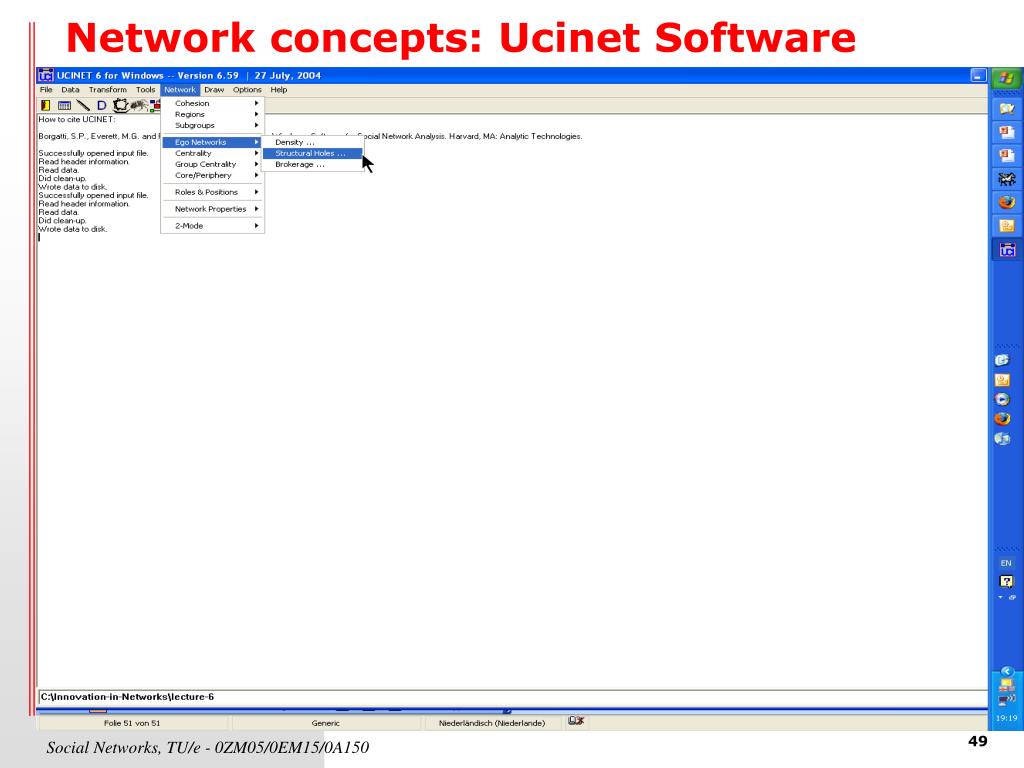Open the folder window taskbar button

1007,109
